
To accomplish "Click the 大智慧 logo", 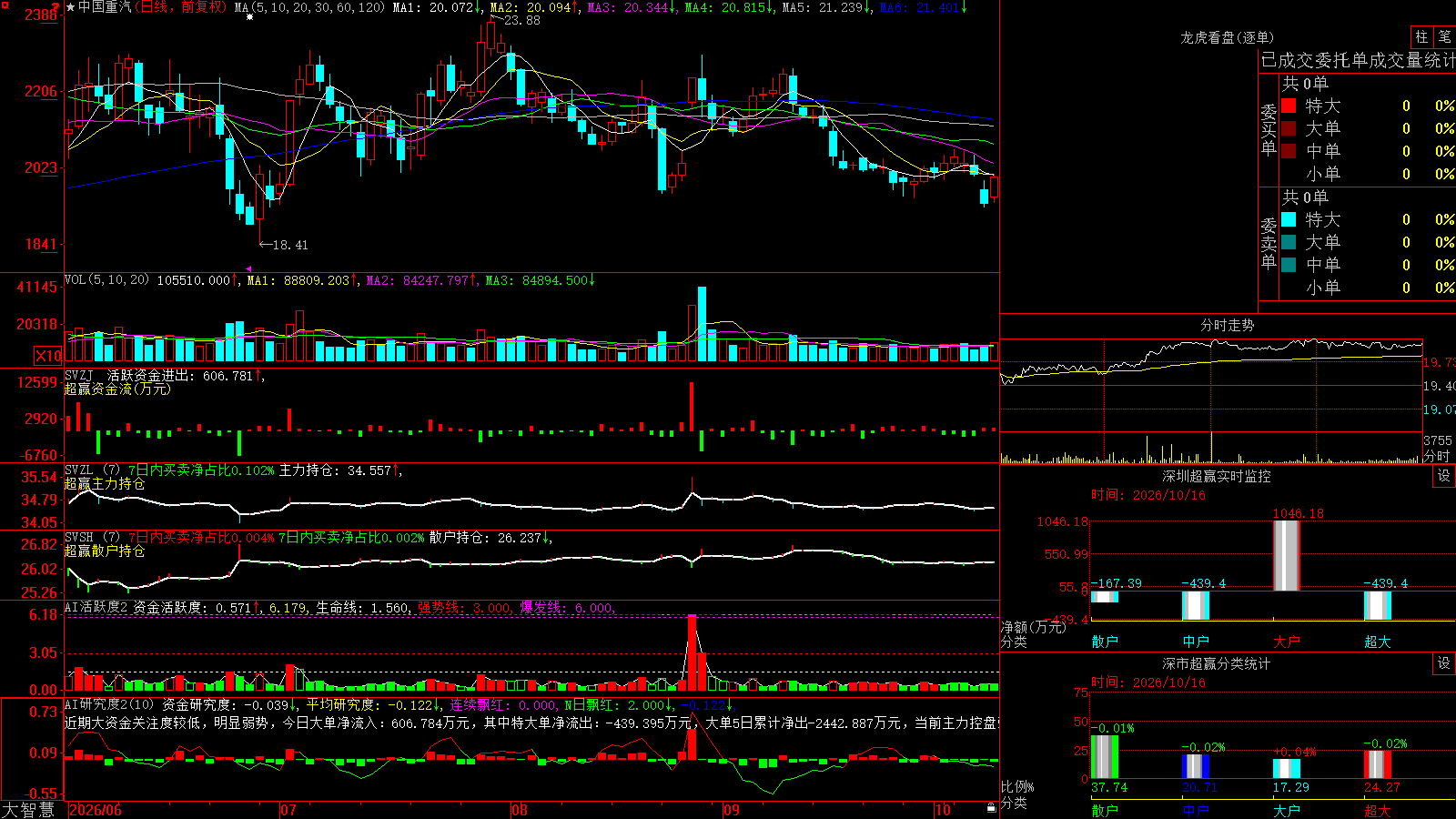I will (28, 810).
